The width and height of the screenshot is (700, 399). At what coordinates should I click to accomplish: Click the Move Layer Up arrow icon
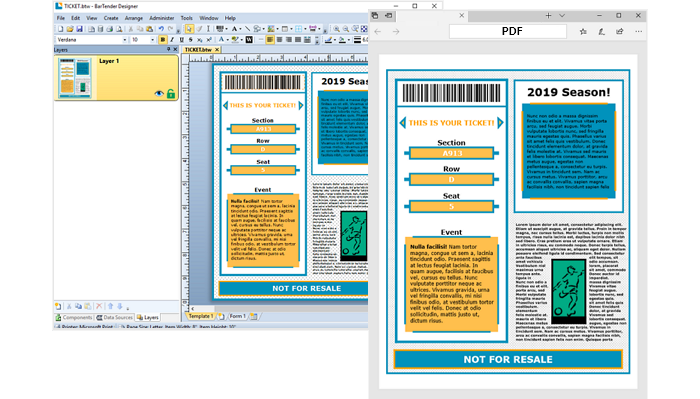click(111, 307)
